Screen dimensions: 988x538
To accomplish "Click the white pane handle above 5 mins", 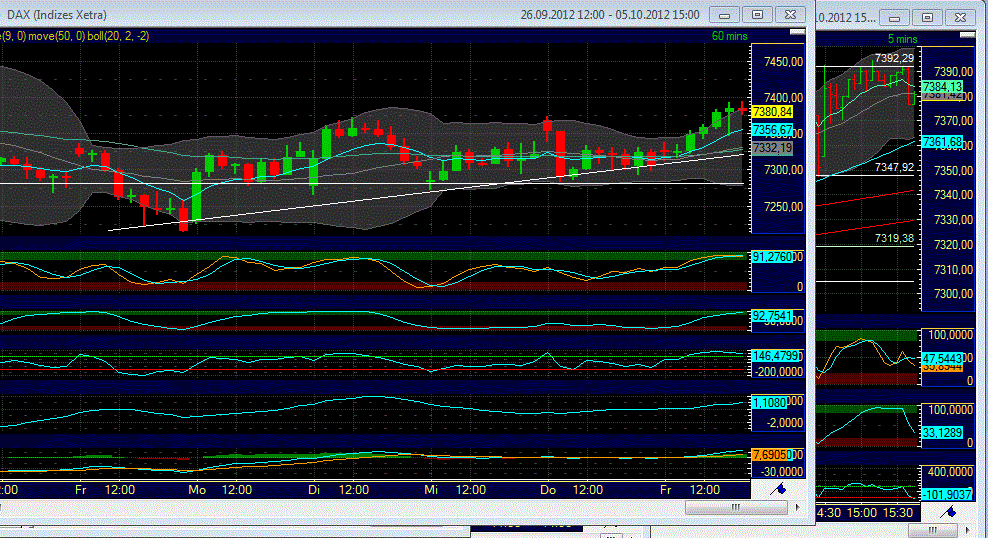I will coord(967,35).
